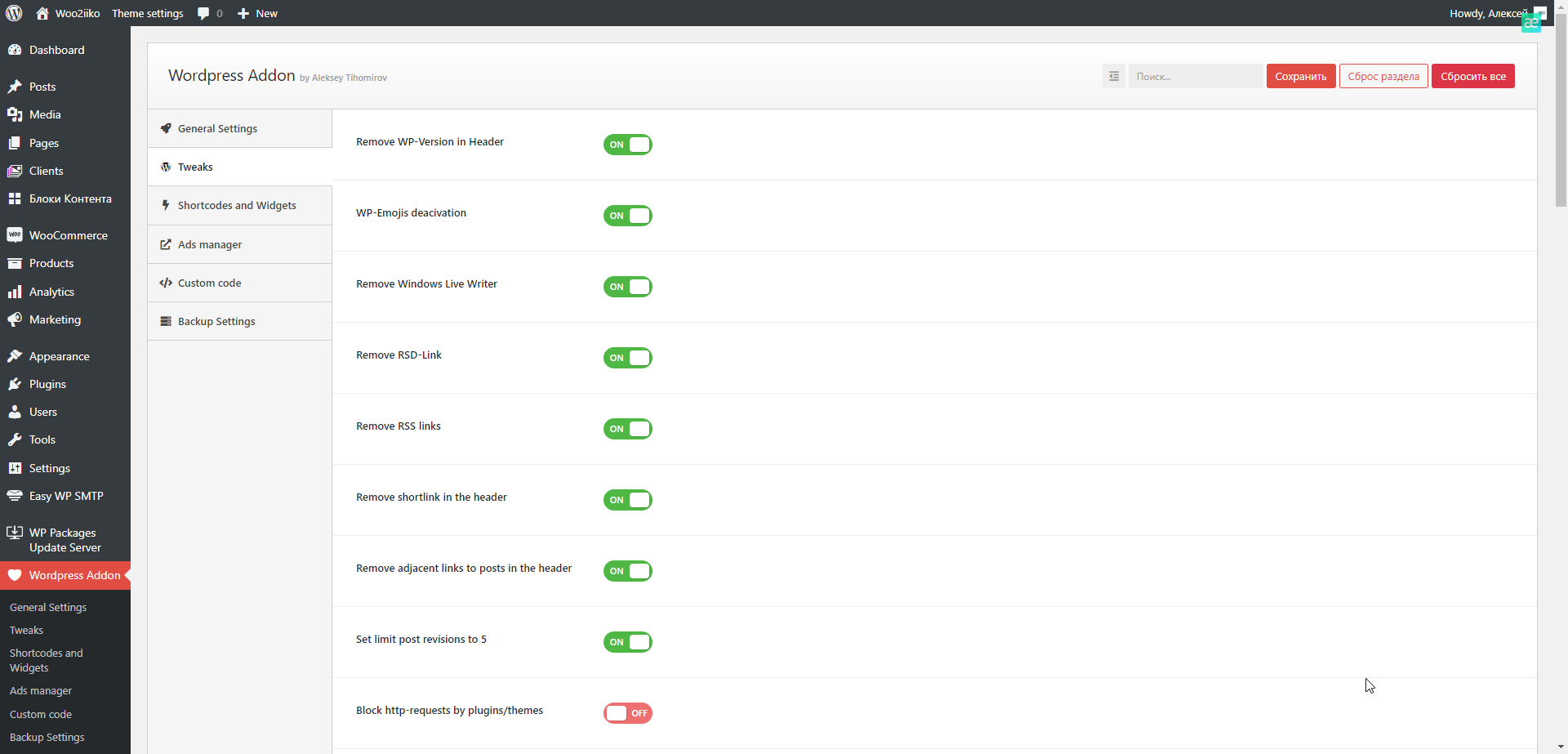Viewport: 1568px width, 754px height.
Task: Click the lightning icon of Shortcodes tab
Action: [x=166, y=205]
